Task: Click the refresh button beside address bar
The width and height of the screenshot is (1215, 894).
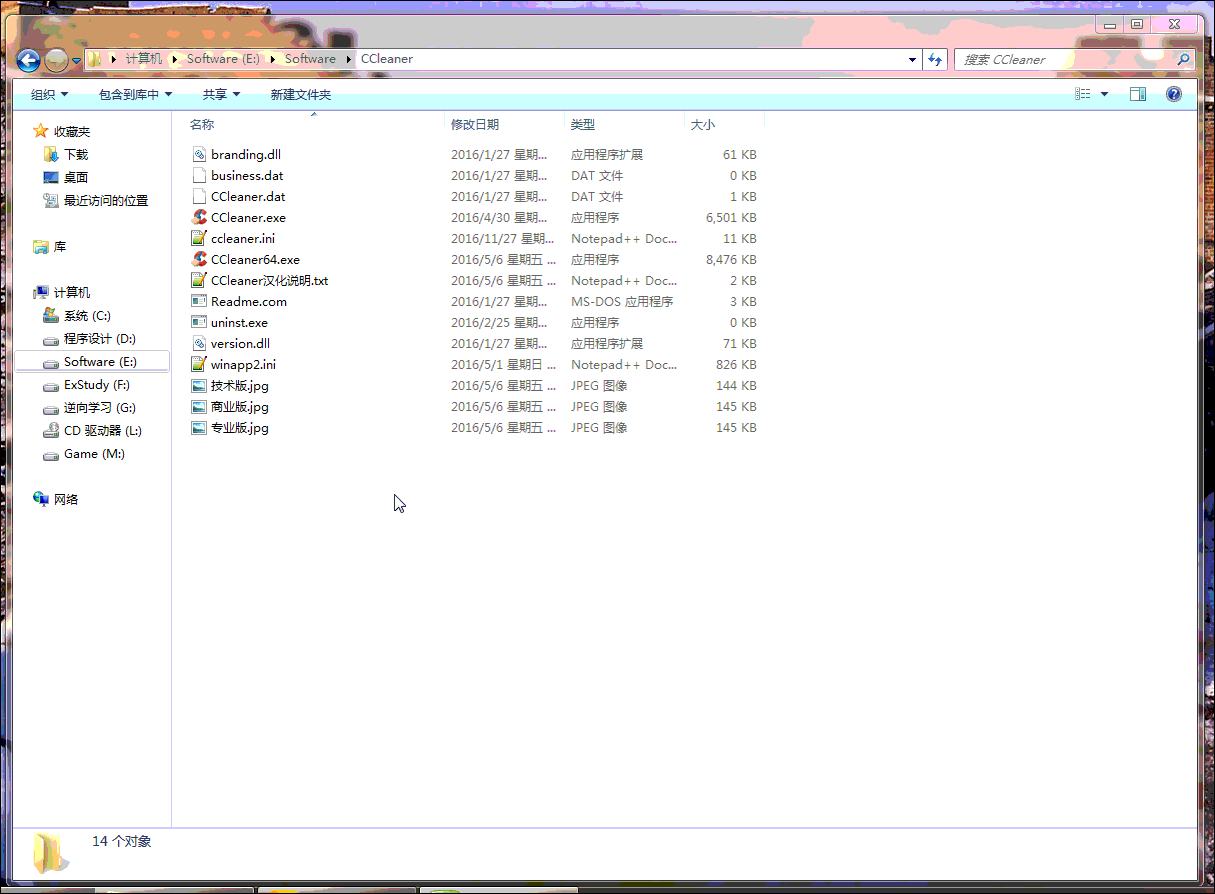Action: pyautogui.click(x=935, y=59)
